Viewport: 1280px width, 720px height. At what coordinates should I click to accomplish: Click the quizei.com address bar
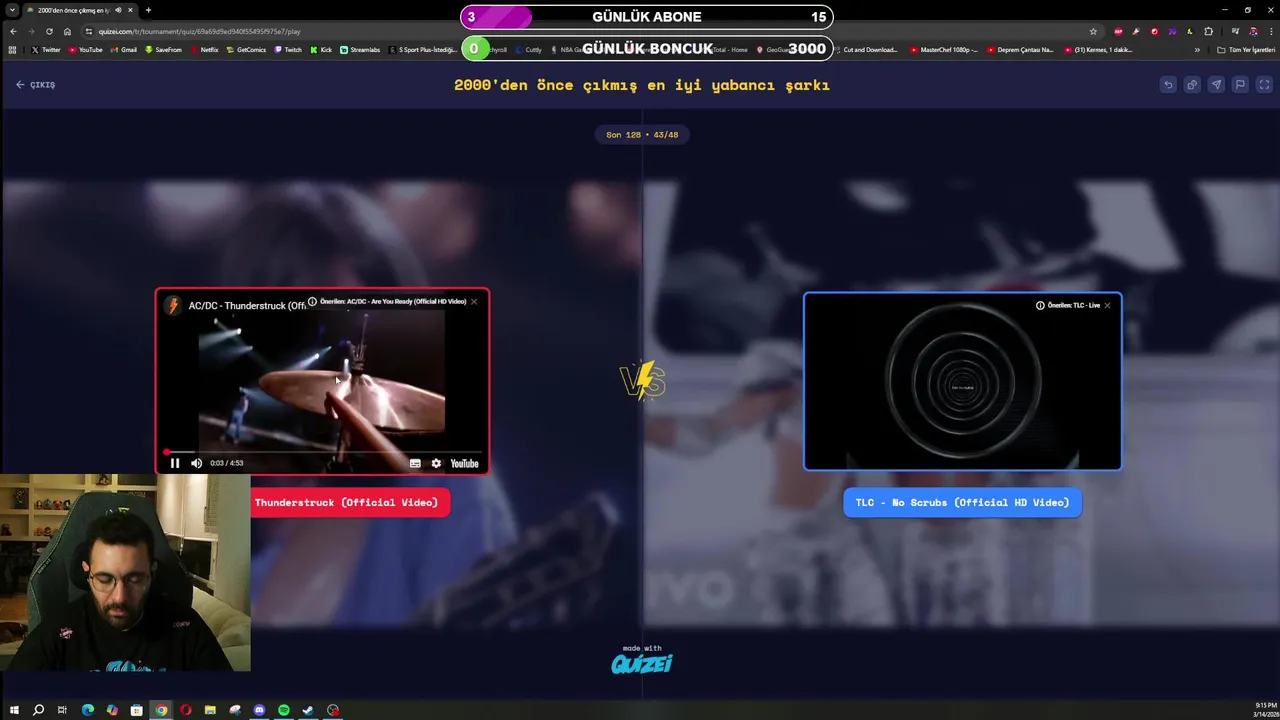coord(590,31)
